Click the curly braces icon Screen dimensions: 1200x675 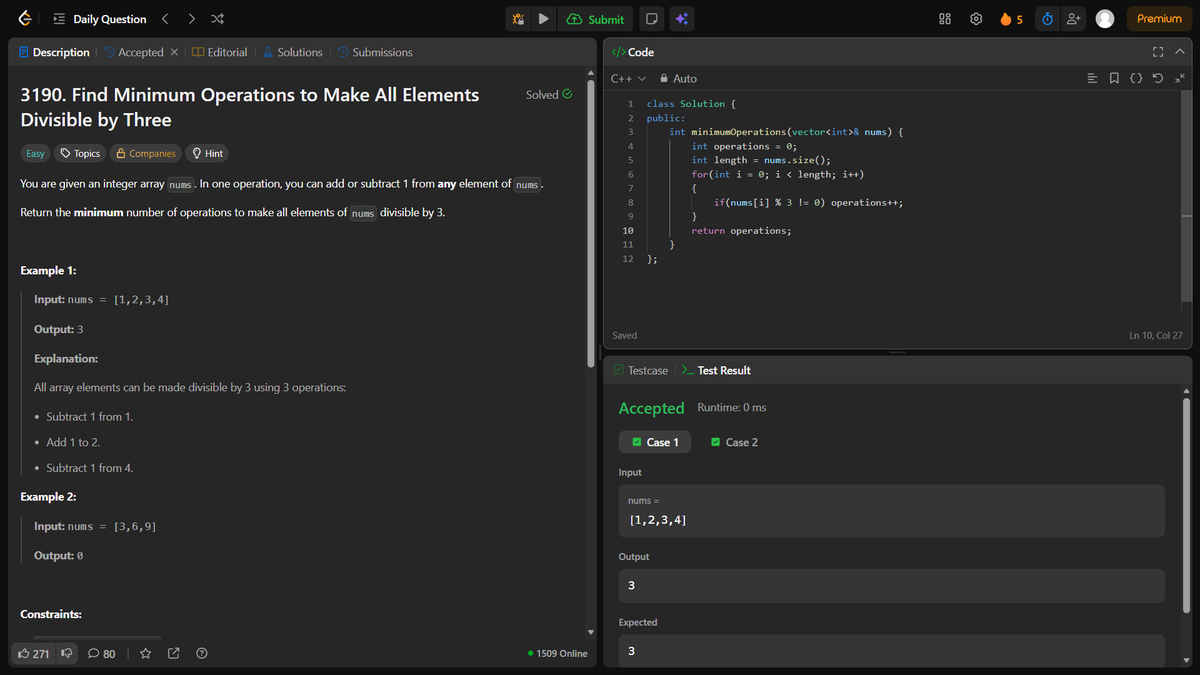1136,78
